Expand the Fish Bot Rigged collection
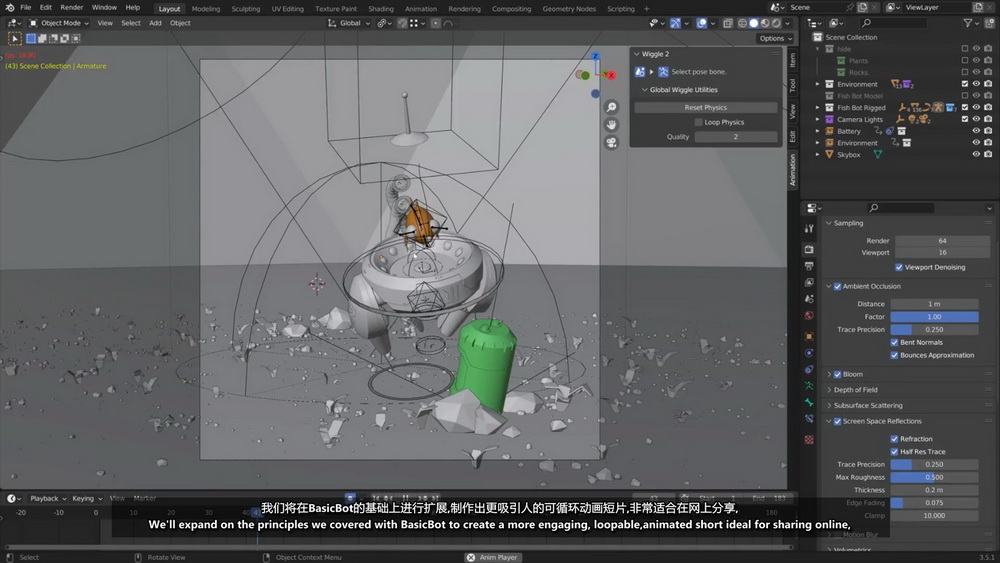The height and width of the screenshot is (563, 1000). (x=818, y=108)
